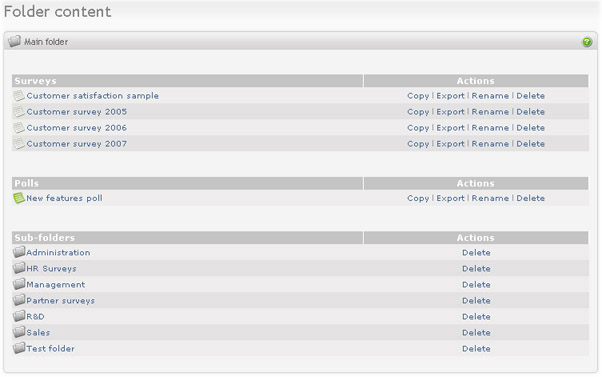Export Customer survey 2005
Viewport: 602px width, 377px height.
(450, 112)
